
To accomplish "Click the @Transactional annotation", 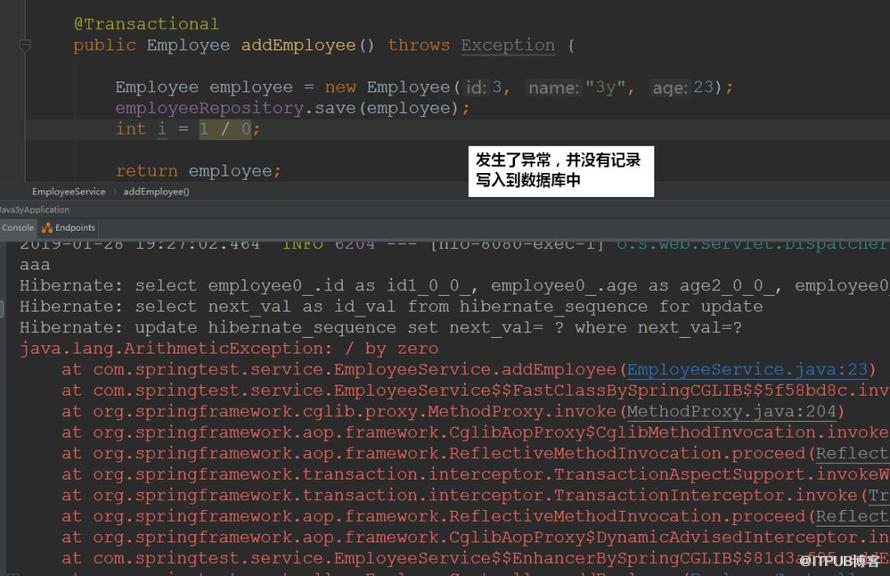I will pyautogui.click(x=146, y=24).
